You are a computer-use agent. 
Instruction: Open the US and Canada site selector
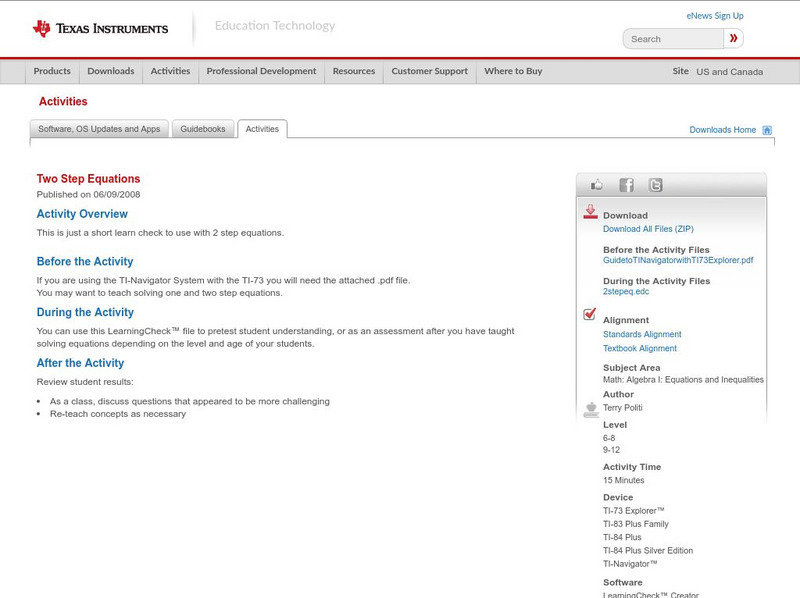pyautogui.click(x=729, y=72)
